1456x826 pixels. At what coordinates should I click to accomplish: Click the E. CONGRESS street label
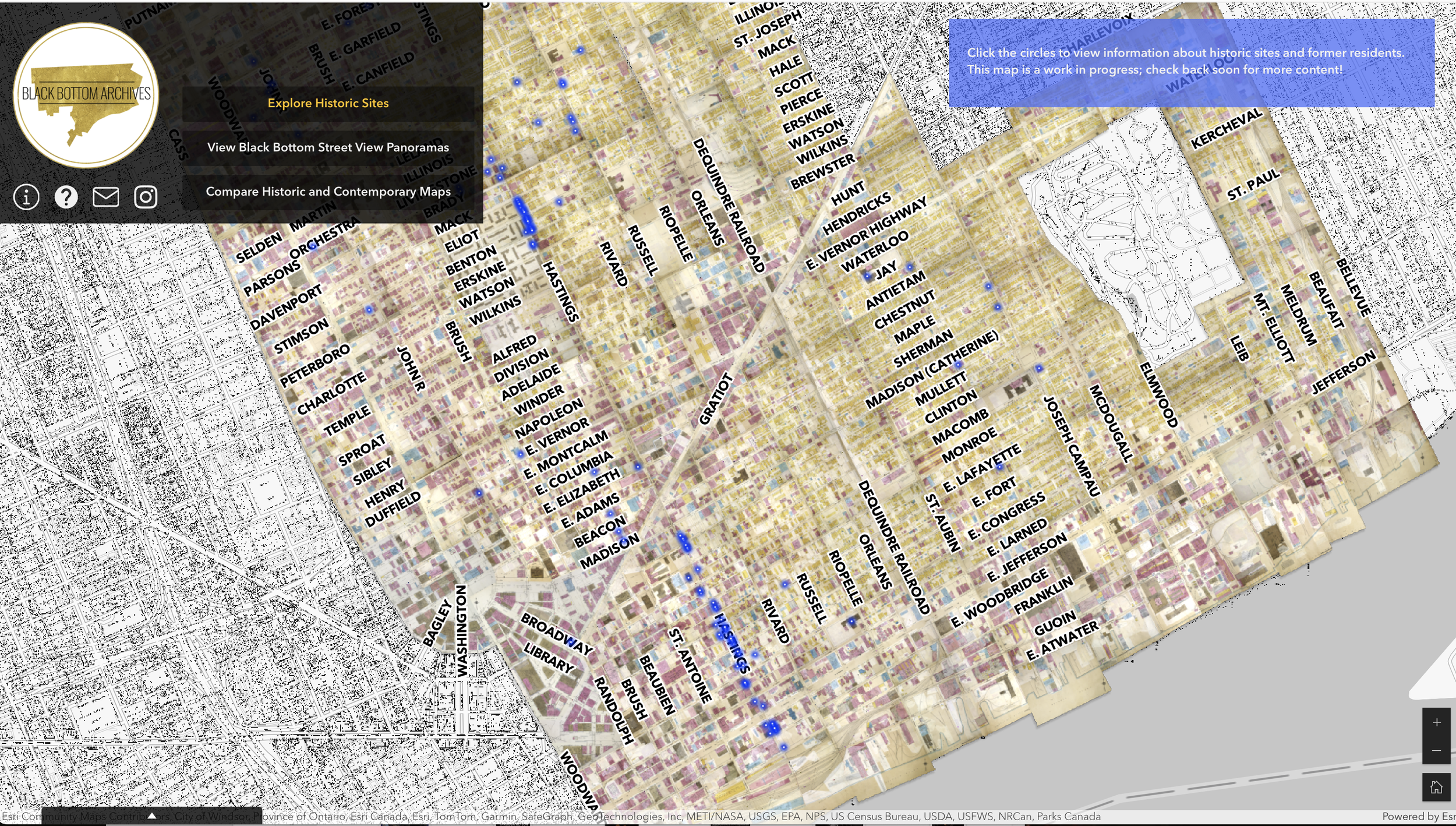[x=1006, y=517]
